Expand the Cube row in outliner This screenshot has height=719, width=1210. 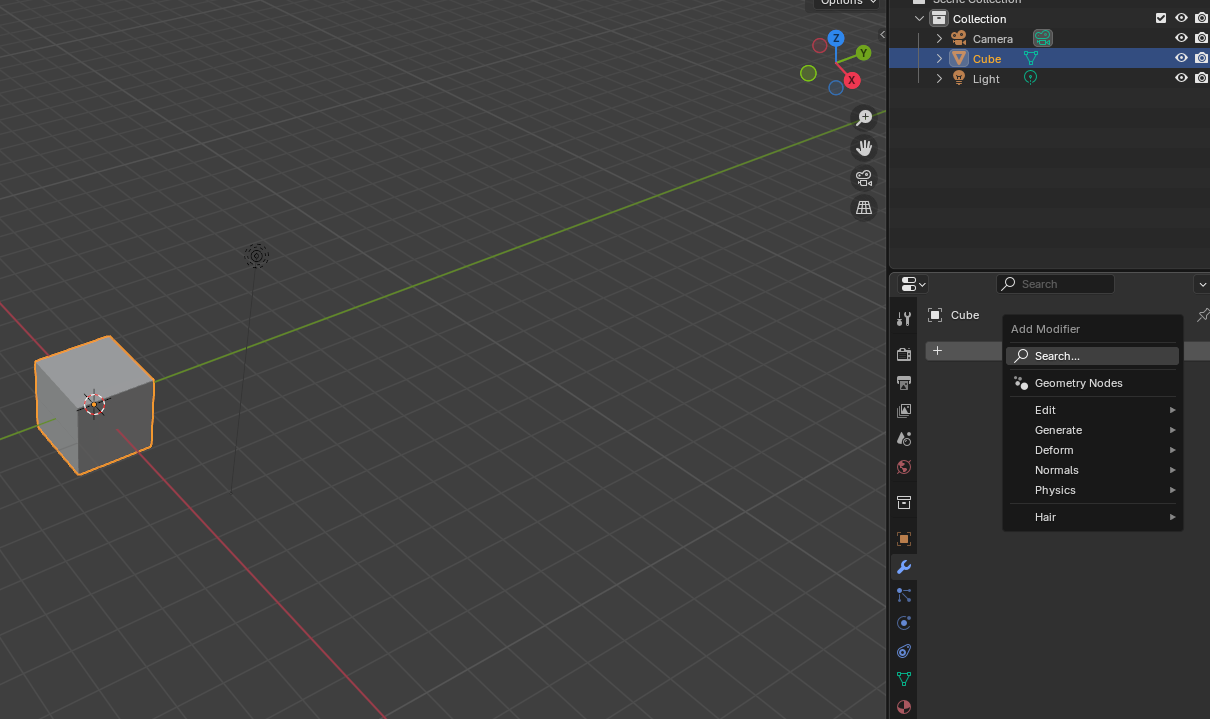pos(939,58)
